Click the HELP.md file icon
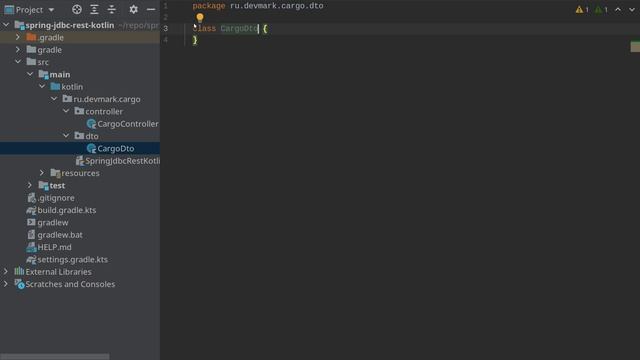 (x=31, y=247)
